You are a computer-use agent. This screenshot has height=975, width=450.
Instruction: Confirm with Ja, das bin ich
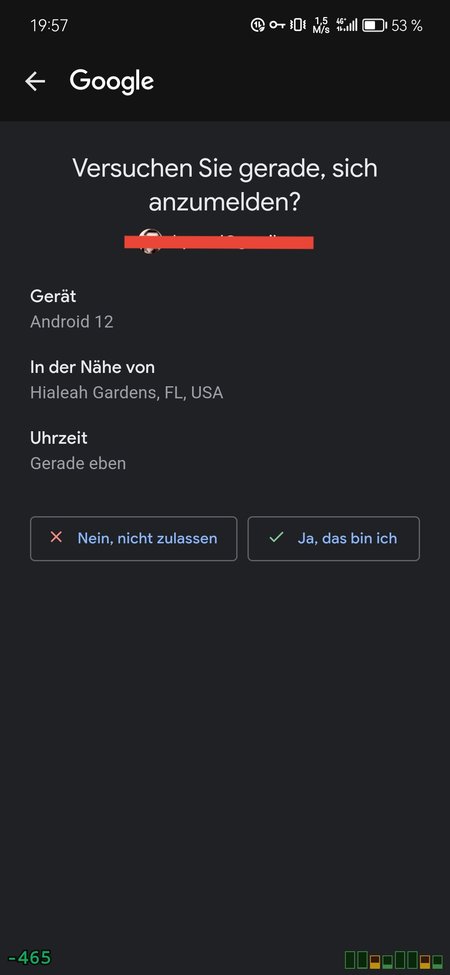click(334, 538)
